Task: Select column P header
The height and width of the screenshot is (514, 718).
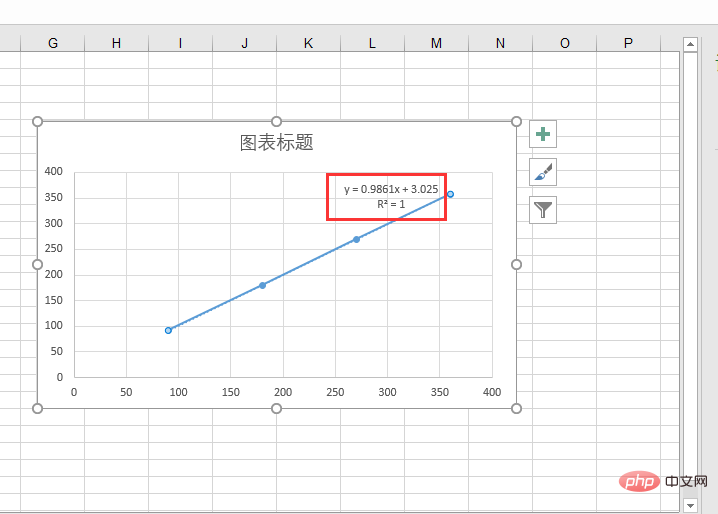Action: pos(628,44)
